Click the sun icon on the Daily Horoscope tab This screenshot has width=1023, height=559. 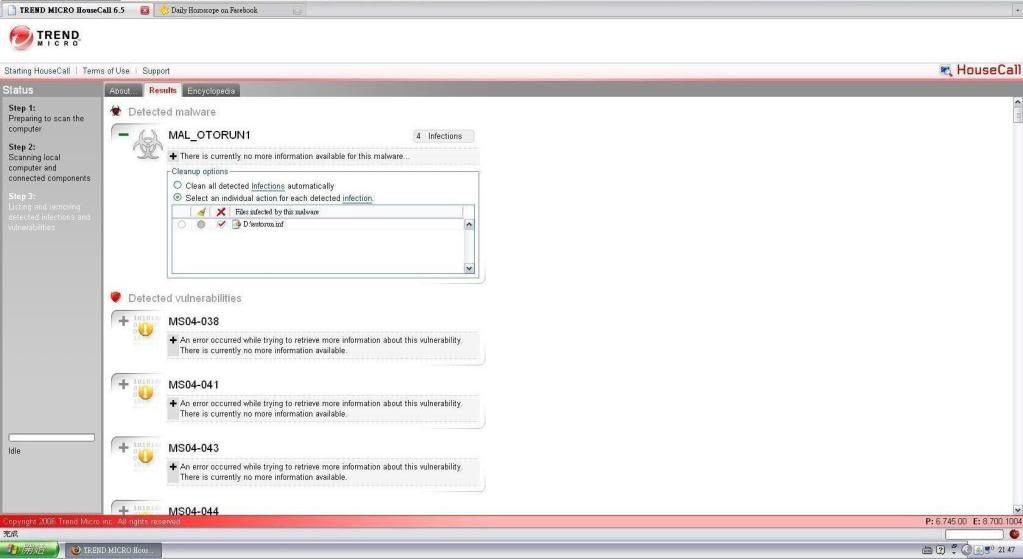(x=164, y=10)
